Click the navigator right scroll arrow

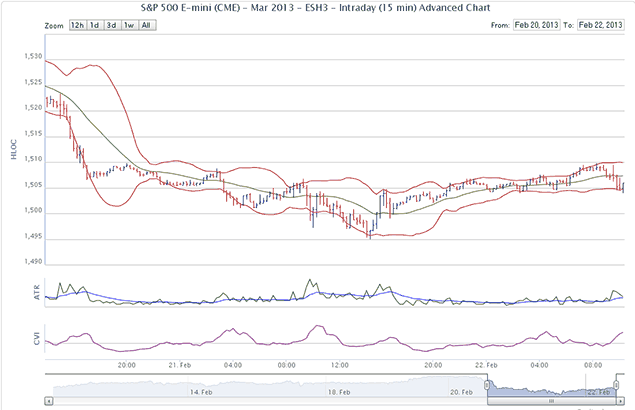(x=620, y=401)
